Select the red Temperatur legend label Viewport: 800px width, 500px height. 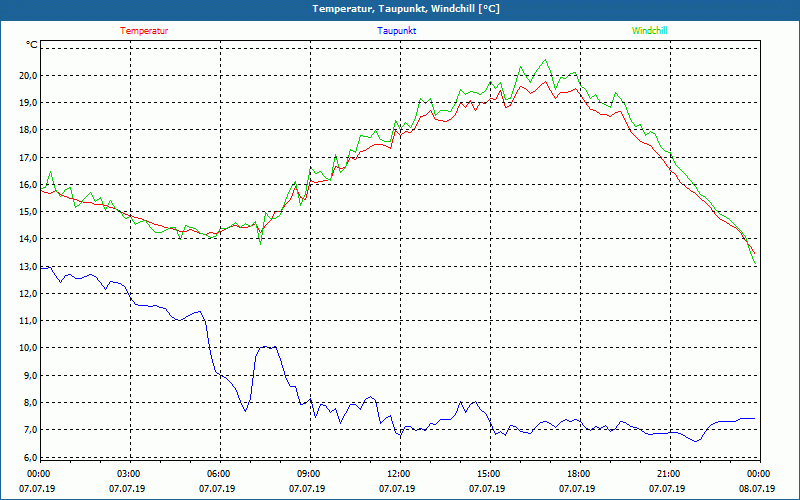(144, 31)
